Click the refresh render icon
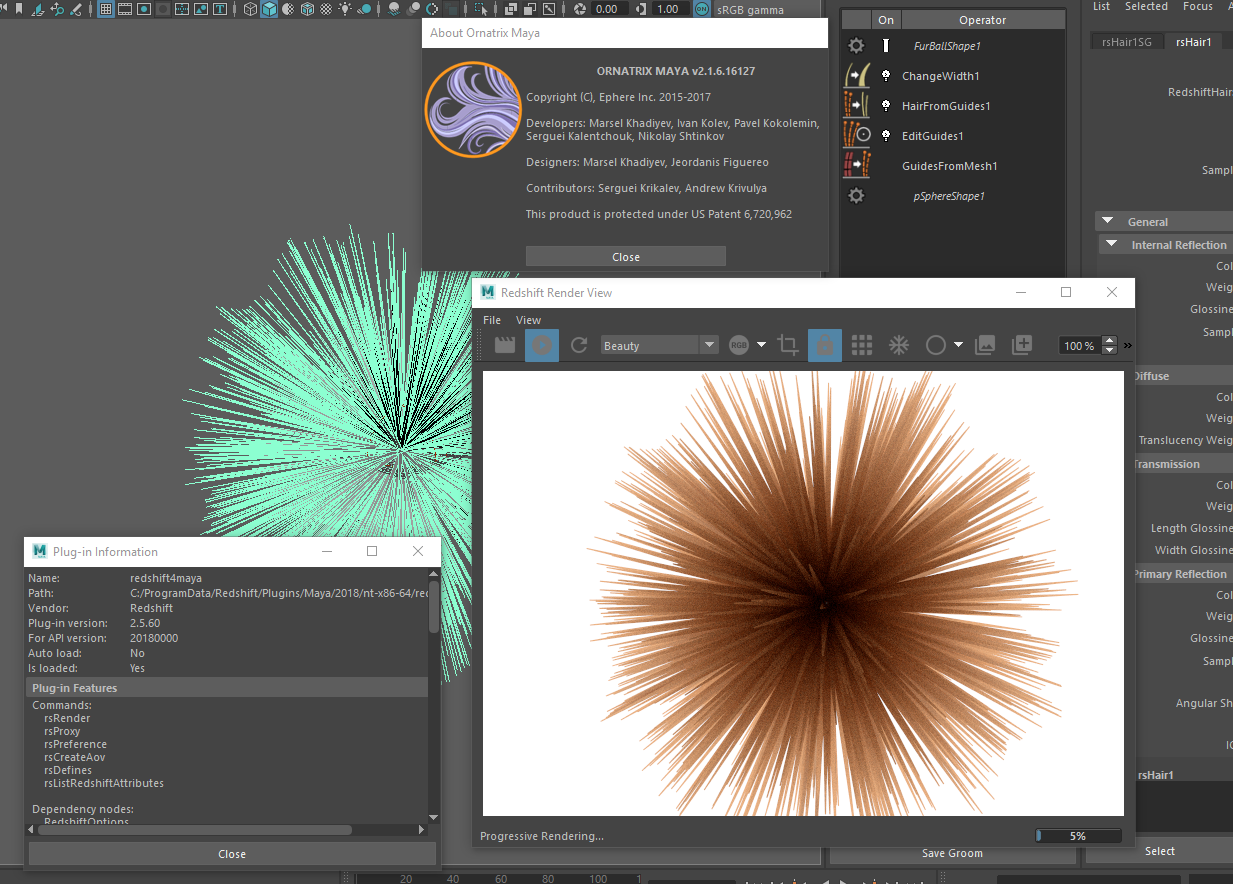 [x=578, y=346]
